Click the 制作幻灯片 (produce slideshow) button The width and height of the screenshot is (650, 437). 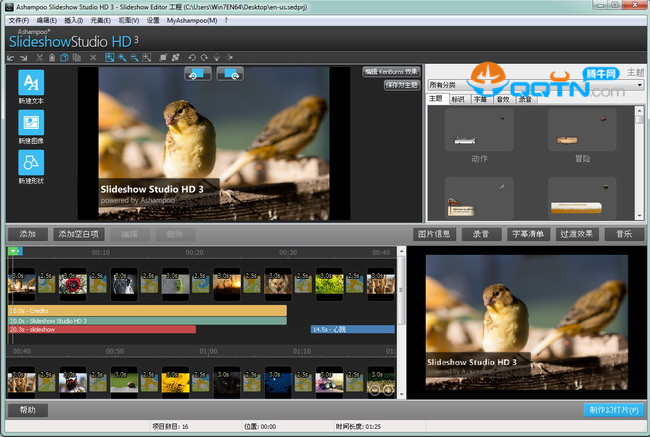tap(612, 410)
